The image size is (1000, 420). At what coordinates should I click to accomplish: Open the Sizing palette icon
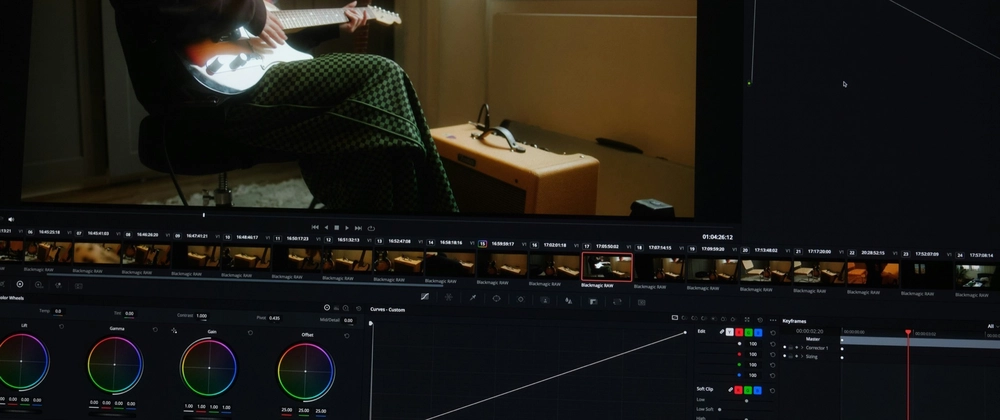click(617, 301)
